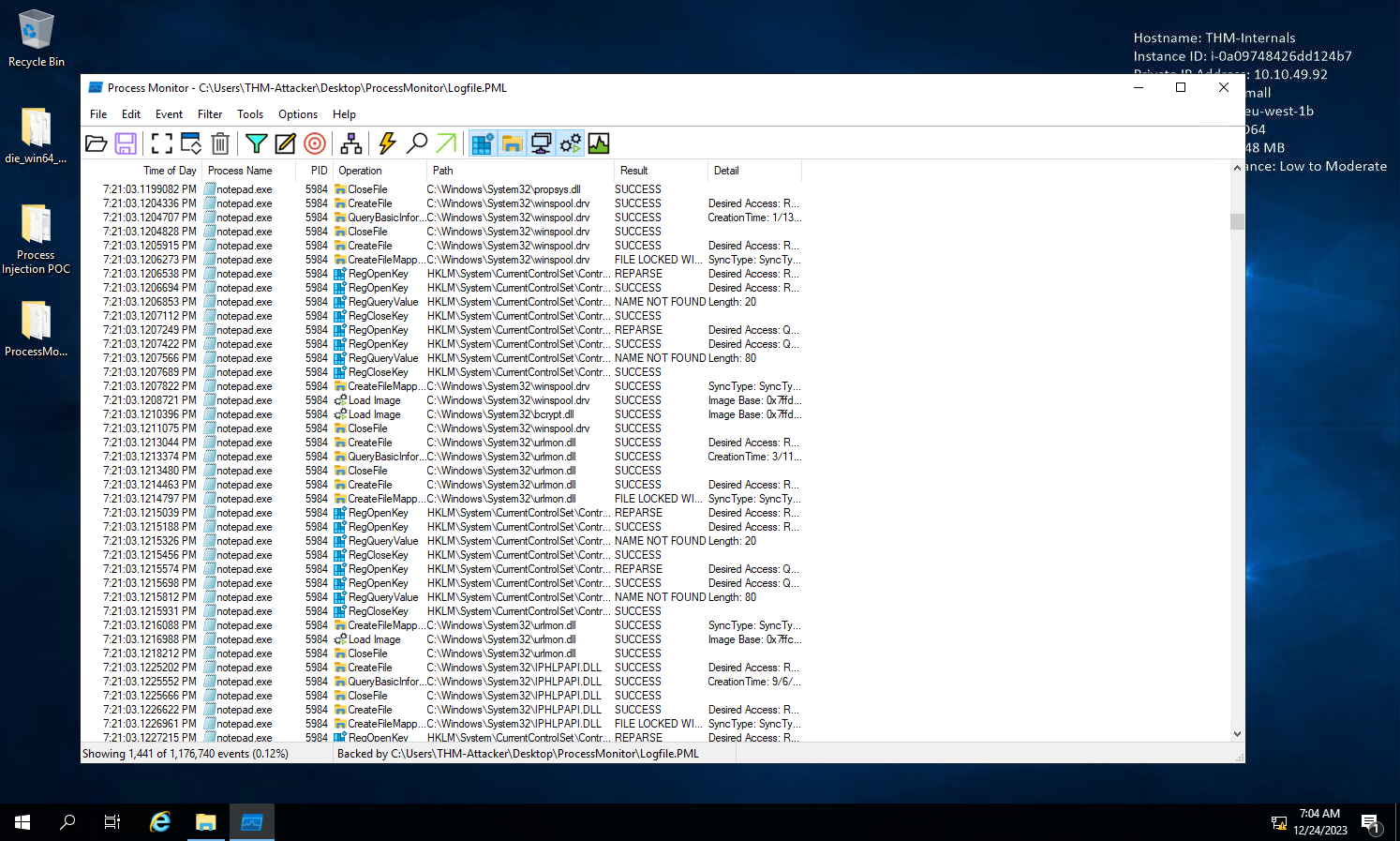Toggle the Capture events icon
The image size is (1400, 841).
(162, 143)
